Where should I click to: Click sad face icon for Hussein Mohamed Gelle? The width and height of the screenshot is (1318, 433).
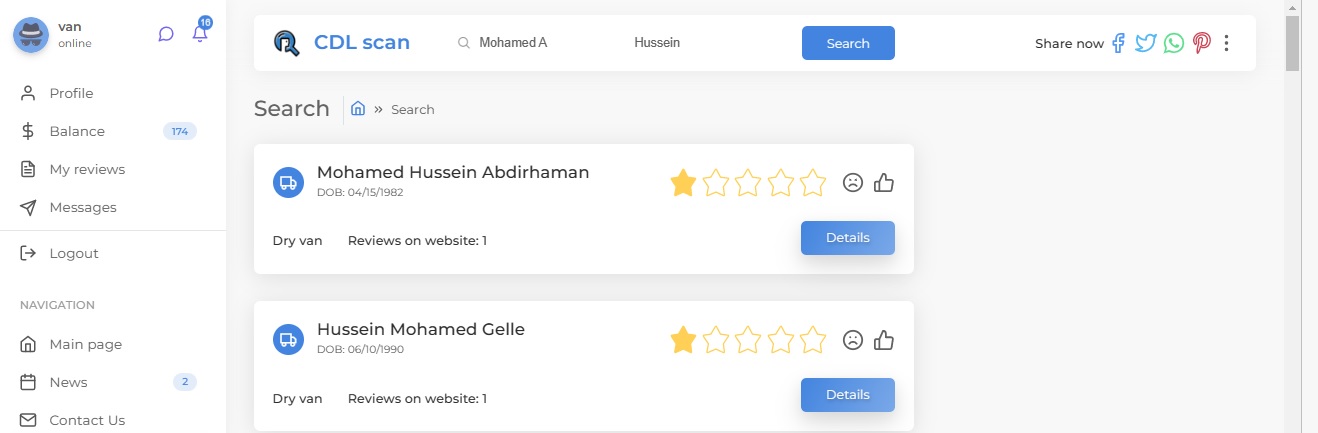tap(852, 340)
